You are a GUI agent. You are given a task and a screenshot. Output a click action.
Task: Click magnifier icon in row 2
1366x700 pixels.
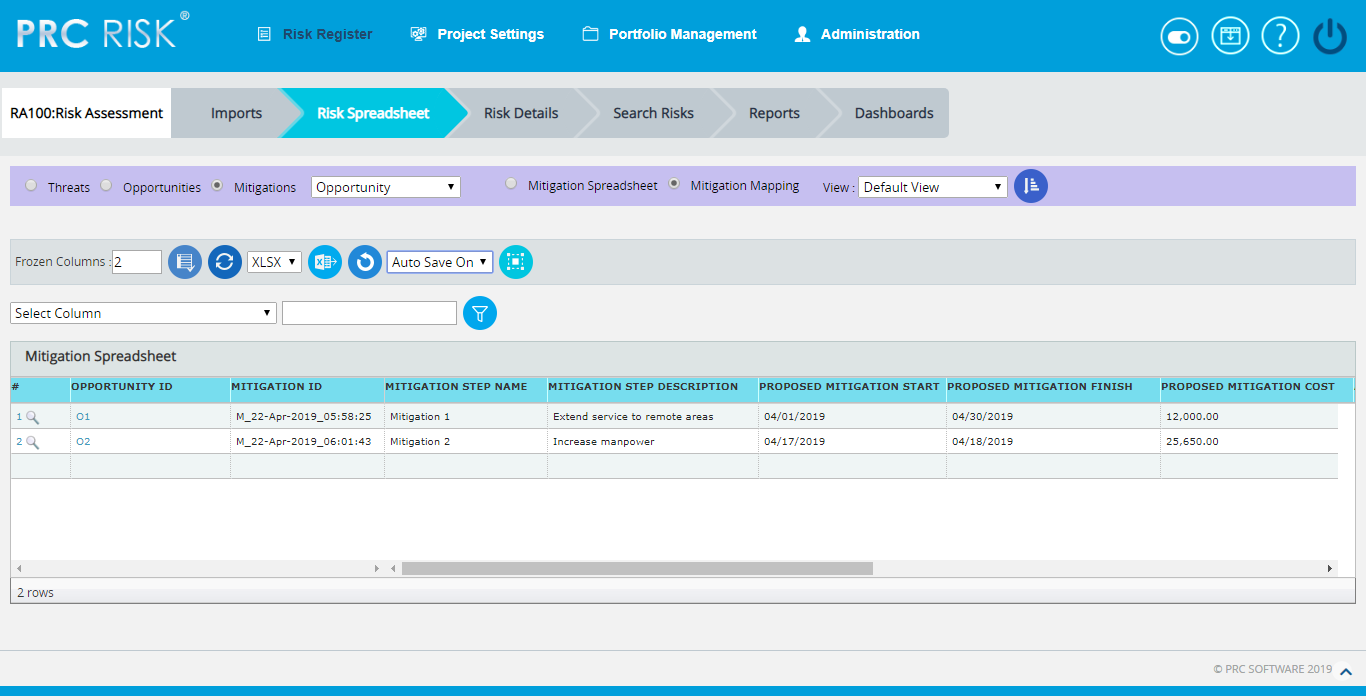[33, 442]
